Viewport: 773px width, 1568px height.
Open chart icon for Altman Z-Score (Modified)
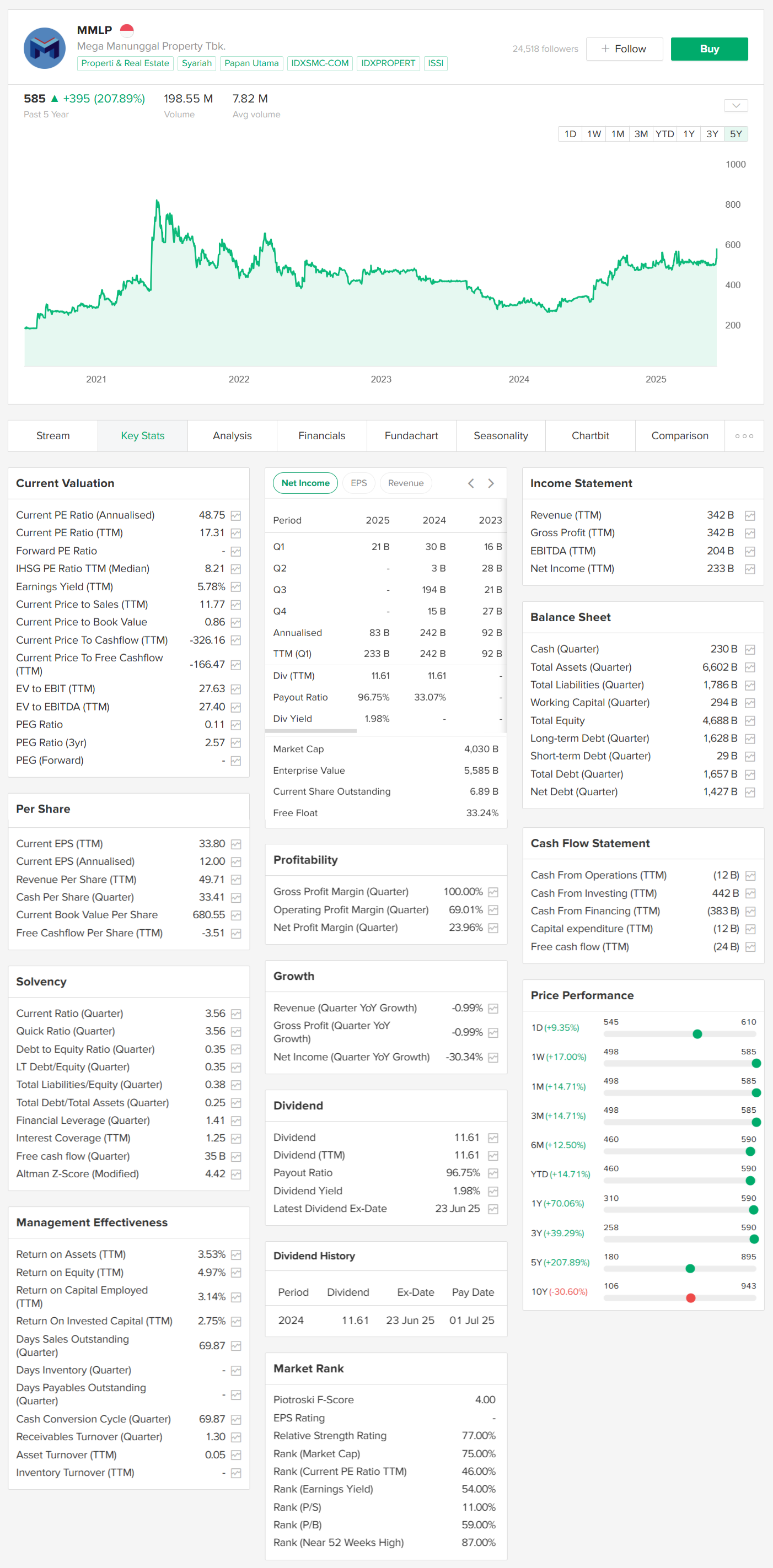click(236, 1174)
